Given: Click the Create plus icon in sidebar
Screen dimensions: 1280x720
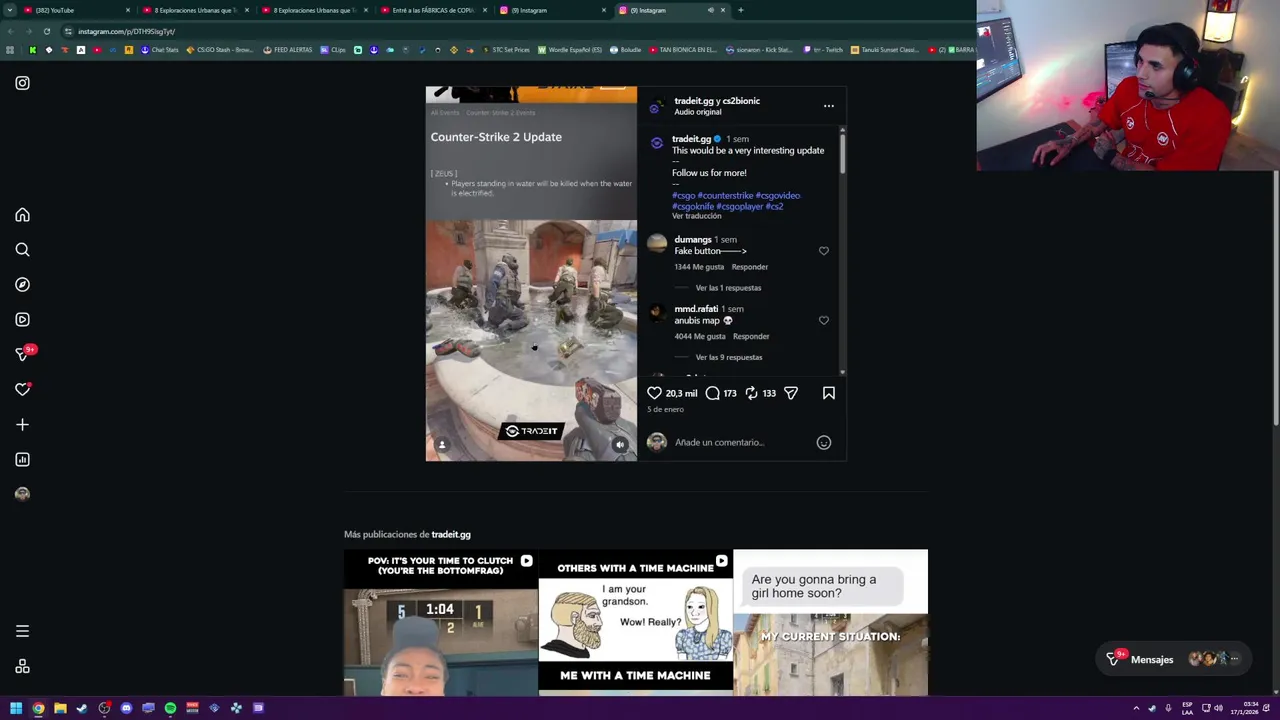Looking at the screenshot, I should 22,425.
